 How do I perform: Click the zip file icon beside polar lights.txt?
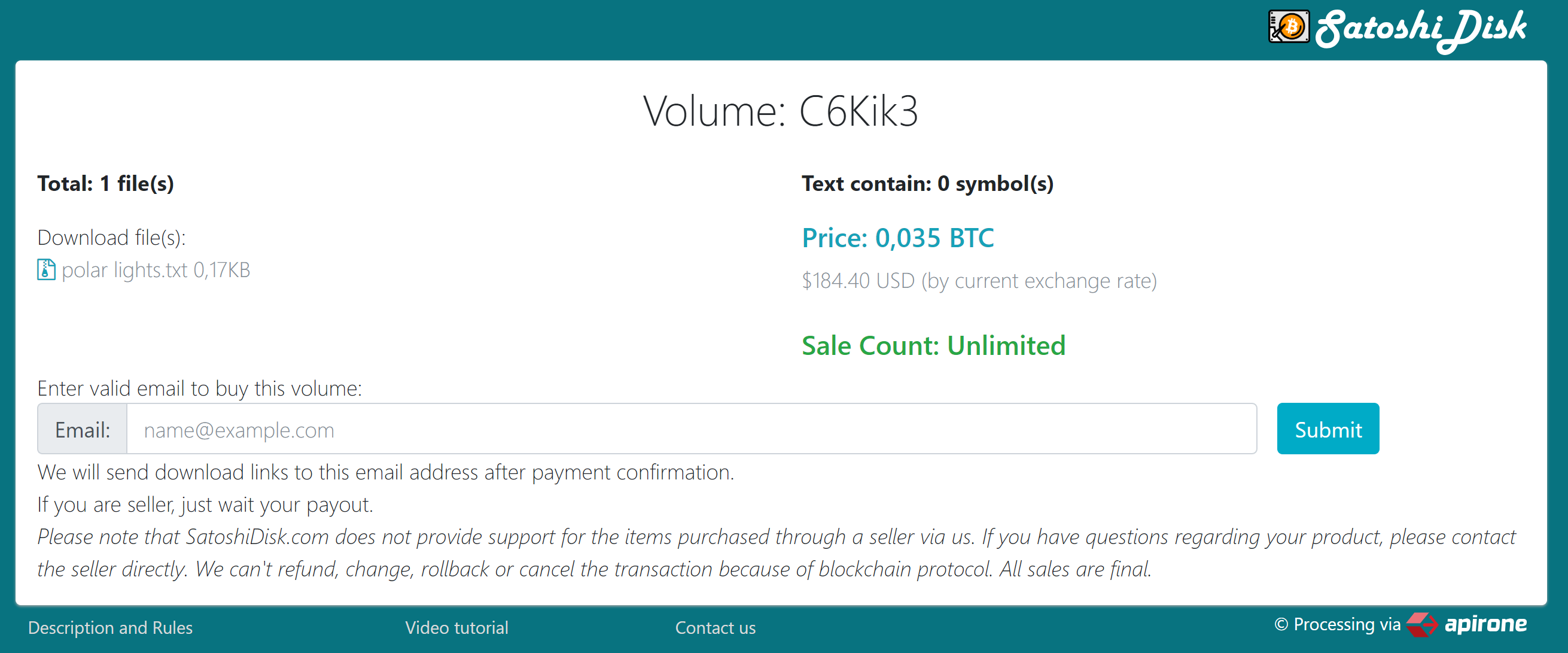(46, 269)
